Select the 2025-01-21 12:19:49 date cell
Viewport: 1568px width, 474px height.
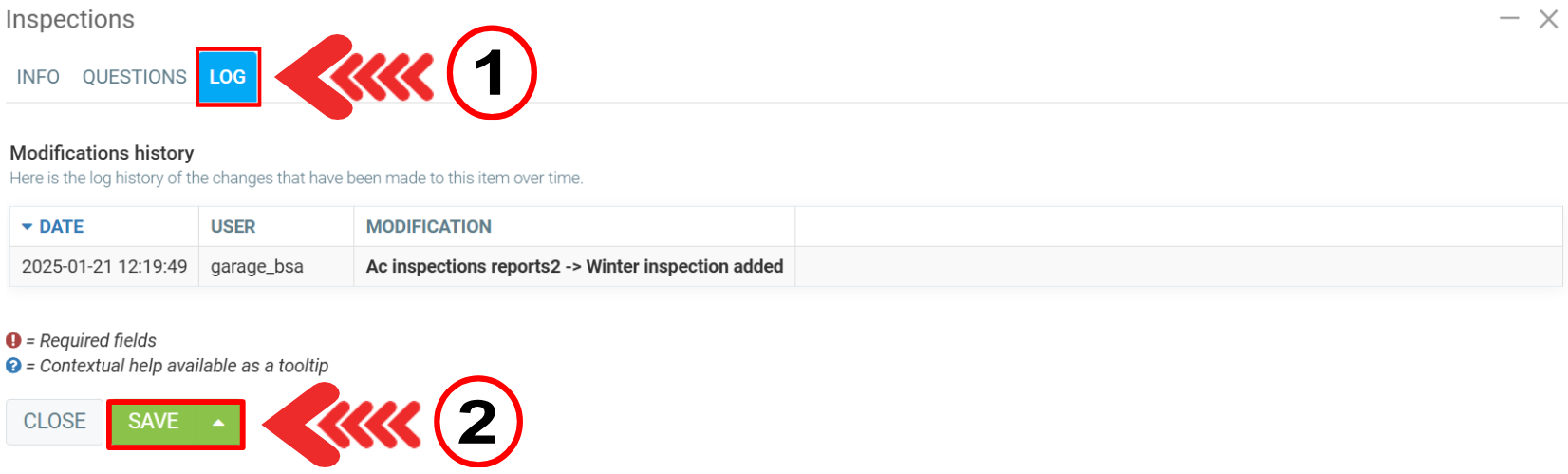(x=104, y=267)
